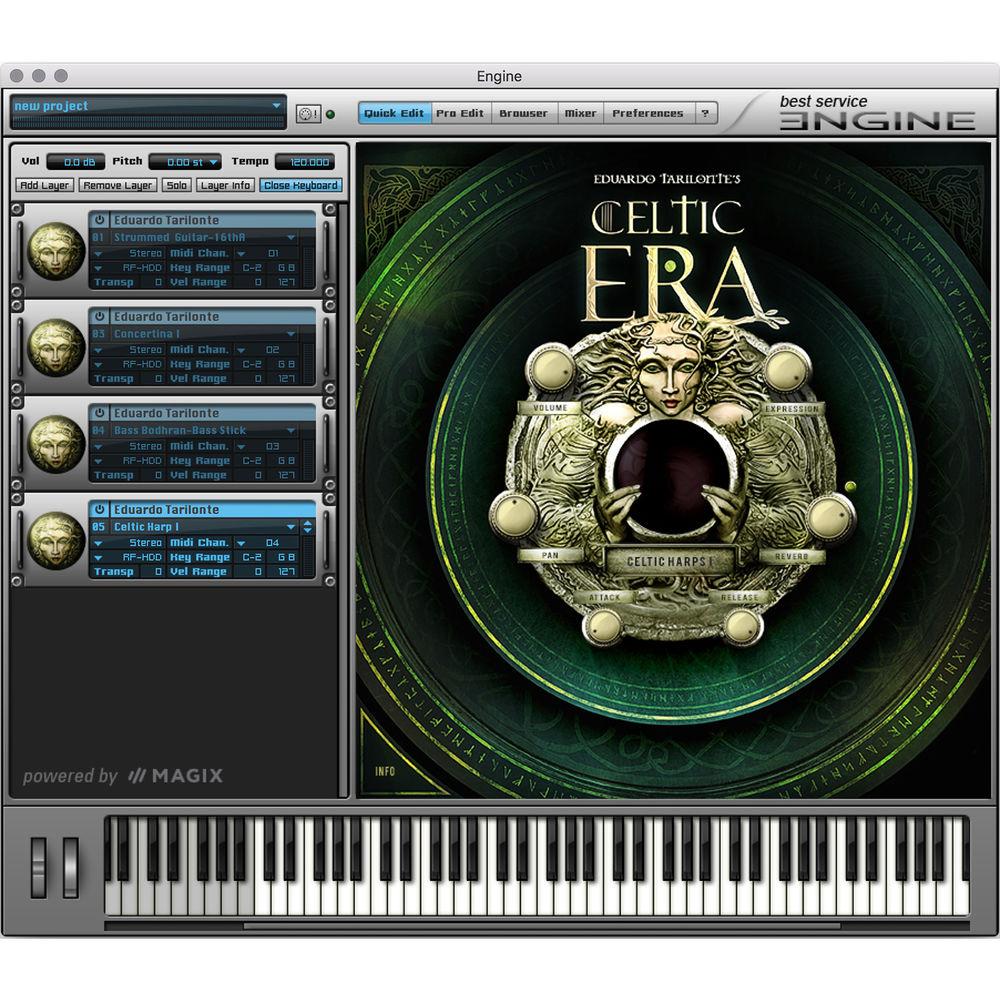Switch to the Pro Edit tab
This screenshot has height=1000, width=1000.
pos(459,113)
